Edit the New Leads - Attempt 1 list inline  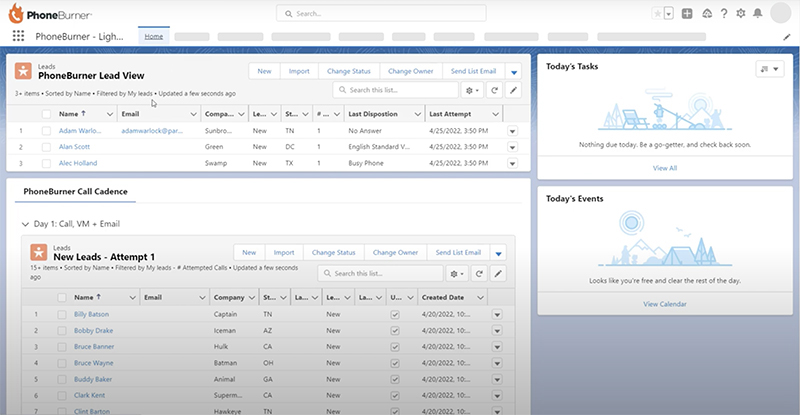pyautogui.click(x=498, y=274)
